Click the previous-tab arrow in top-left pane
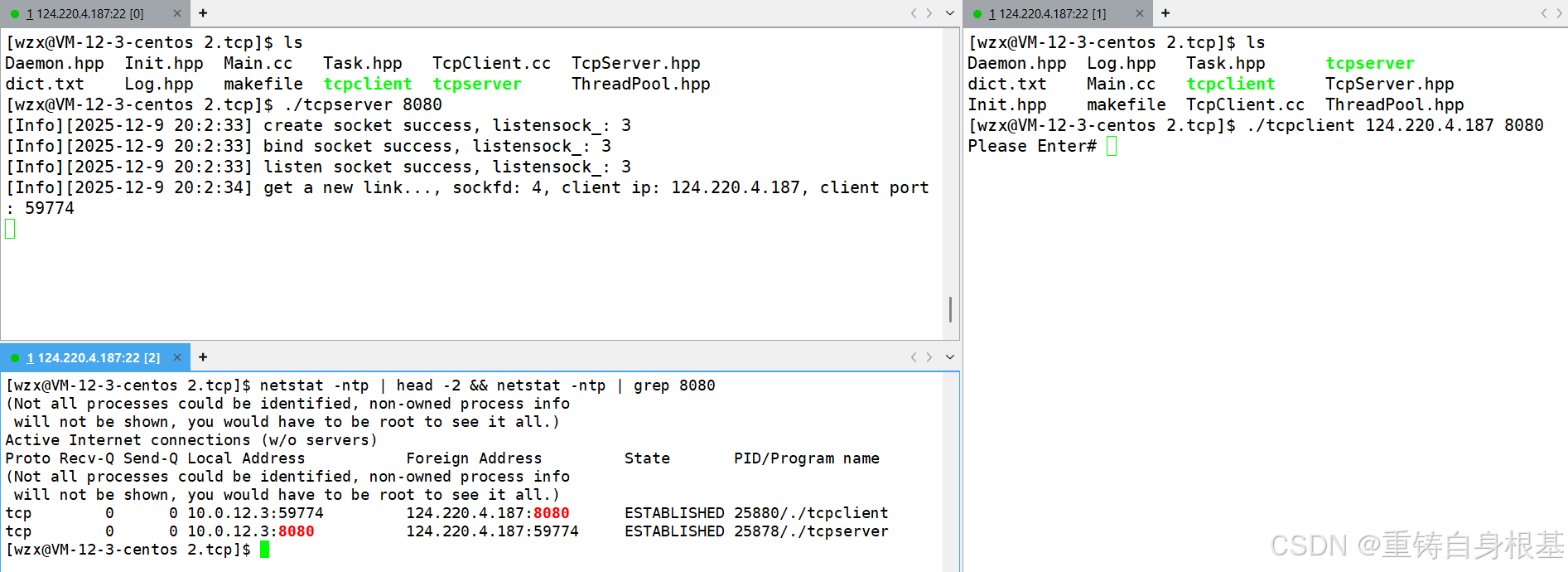The width and height of the screenshot is (1568, 572). coord(914,13)
